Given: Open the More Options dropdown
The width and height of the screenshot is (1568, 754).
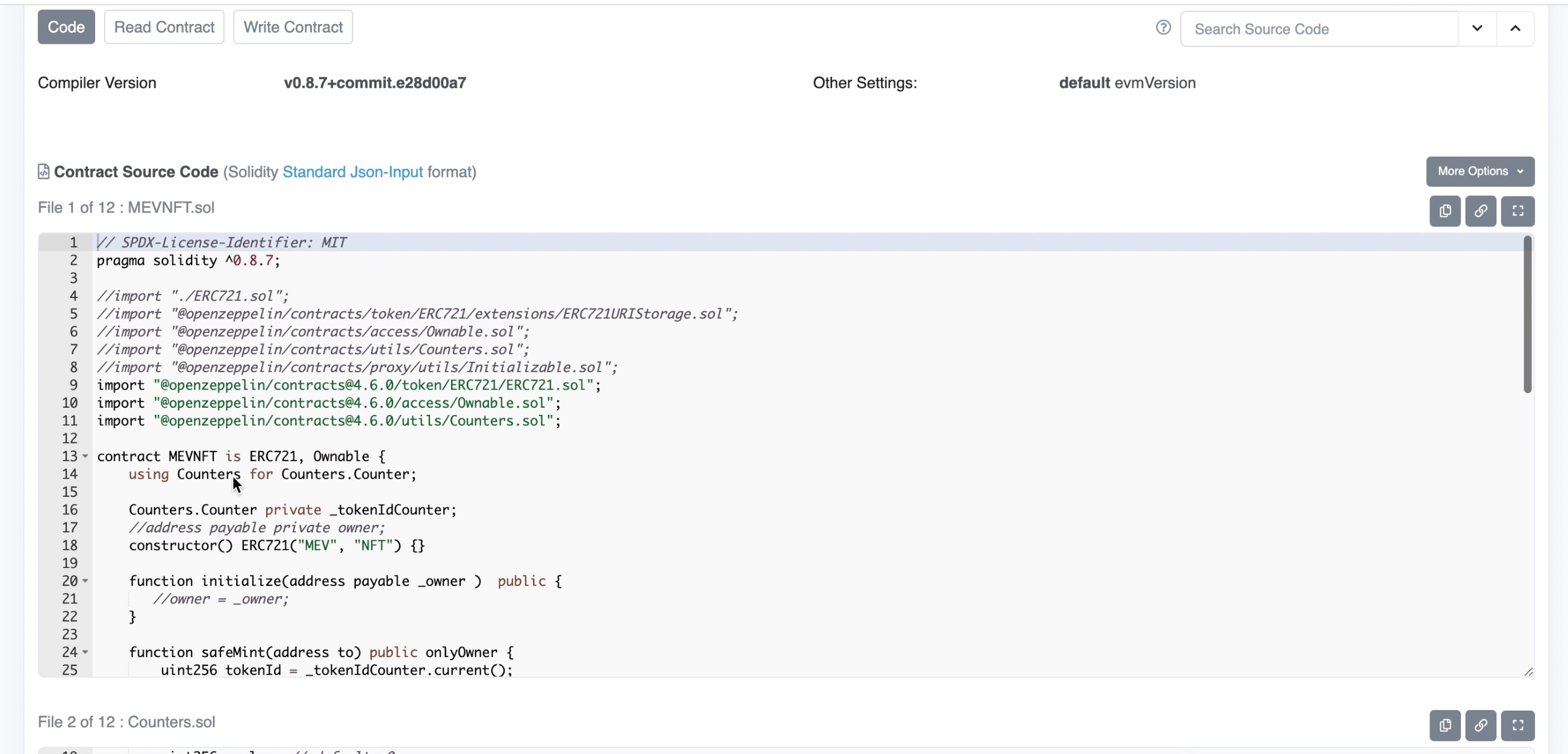Looking at the screenshot, I should 1479,171.
